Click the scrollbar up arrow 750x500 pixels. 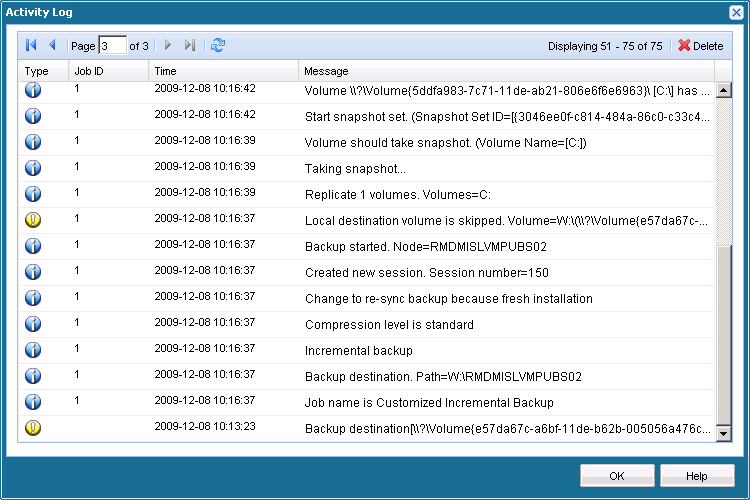click(724, 90)
